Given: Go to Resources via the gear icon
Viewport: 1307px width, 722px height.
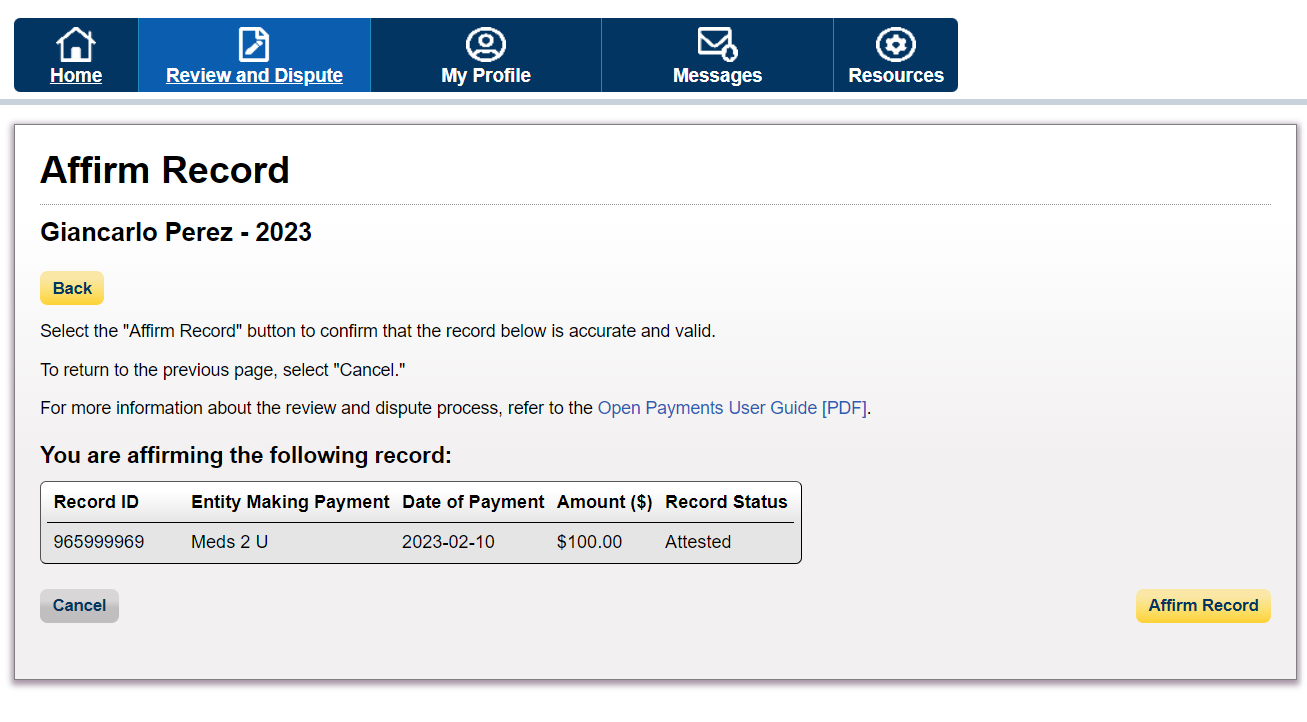Looking at the screenshot, I should click(x=896, y=44).
